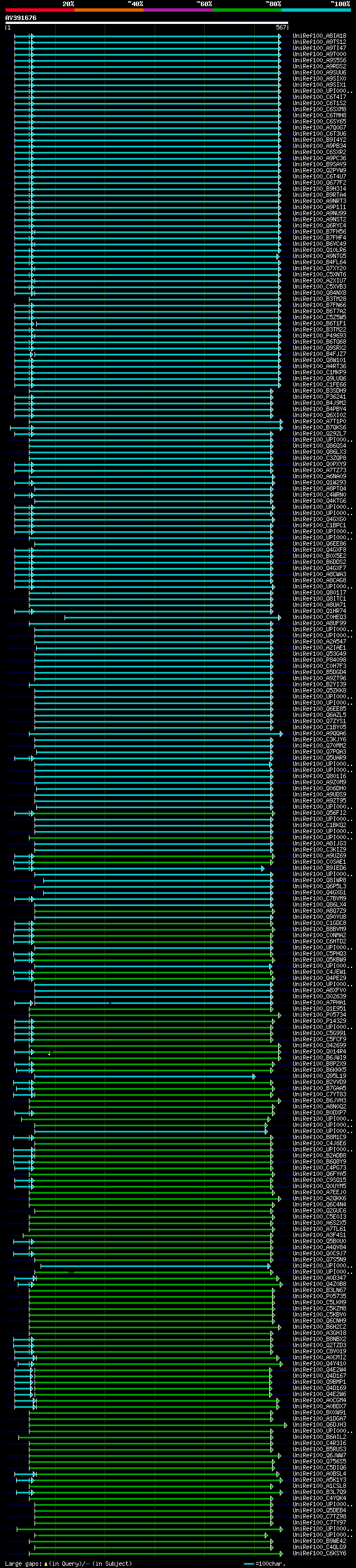356x1568 pixels.
Task: Click hit label UniRef100_A2QKK6
Action: tap(319, 1198)
